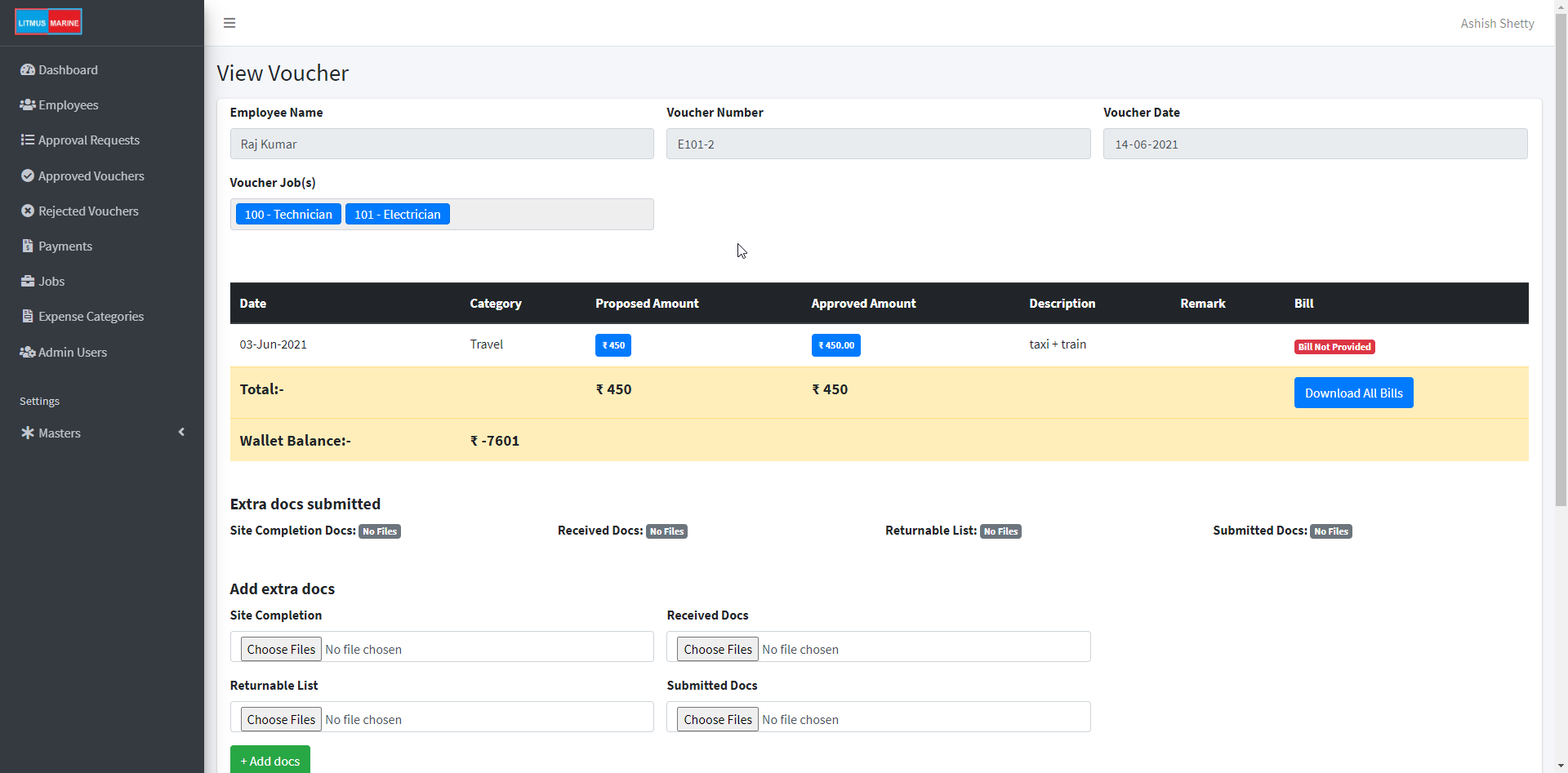Click the Jobs briefcase icon
Image resolution: width=1568 pixels, height=773 pixels.
coord(28,281)
